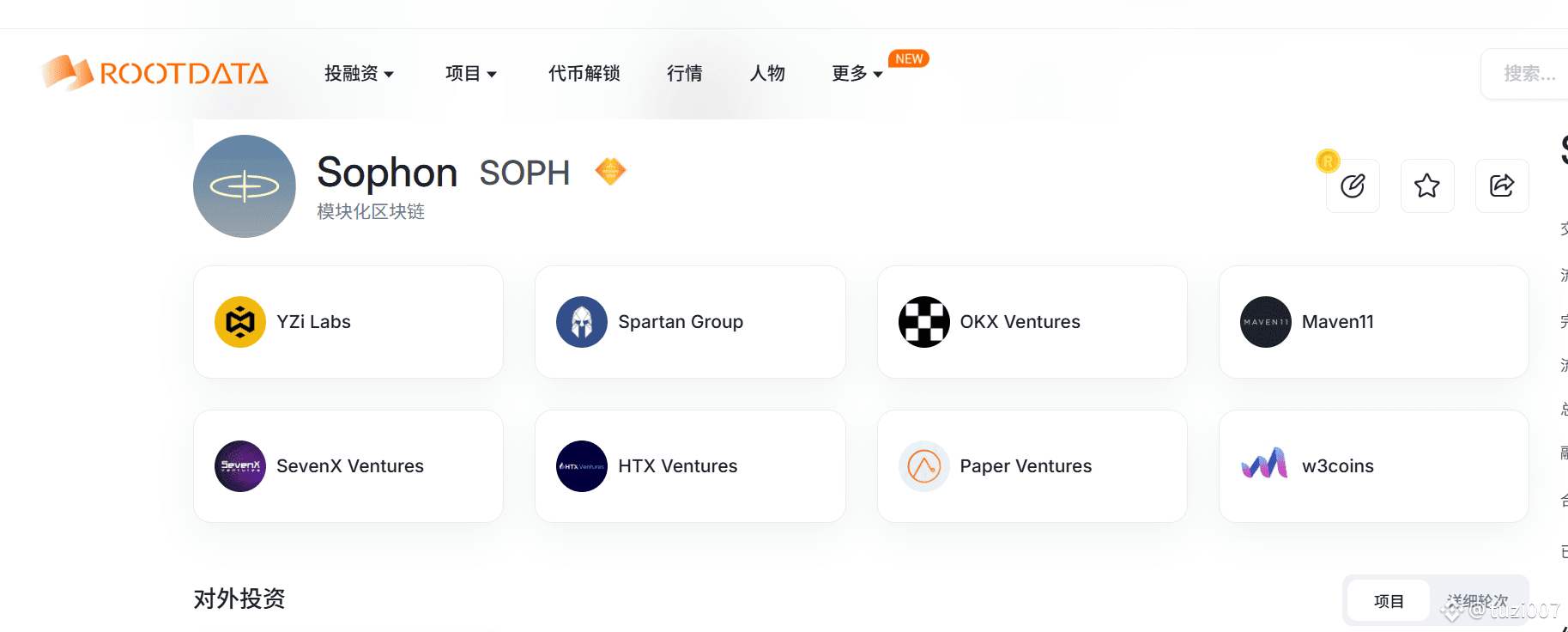Viewport: 1568px width, 632px height.
Task: Select the 项目 view tab
Action: click(1389, 601)
